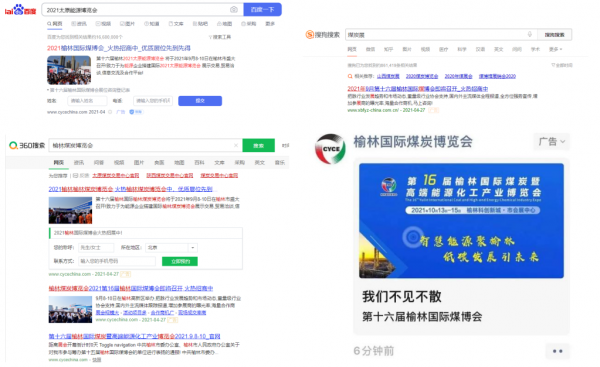
Task: Open 榆林国际煤炭博览会 account name
Action: pos(413,142)
